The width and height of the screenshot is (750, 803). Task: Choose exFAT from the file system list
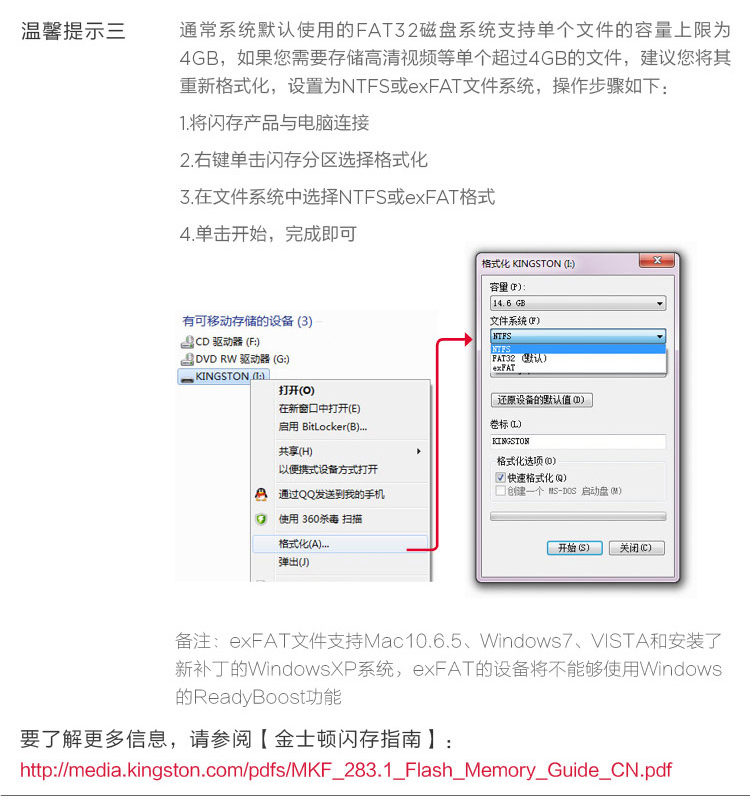click(x=504, y=368)
